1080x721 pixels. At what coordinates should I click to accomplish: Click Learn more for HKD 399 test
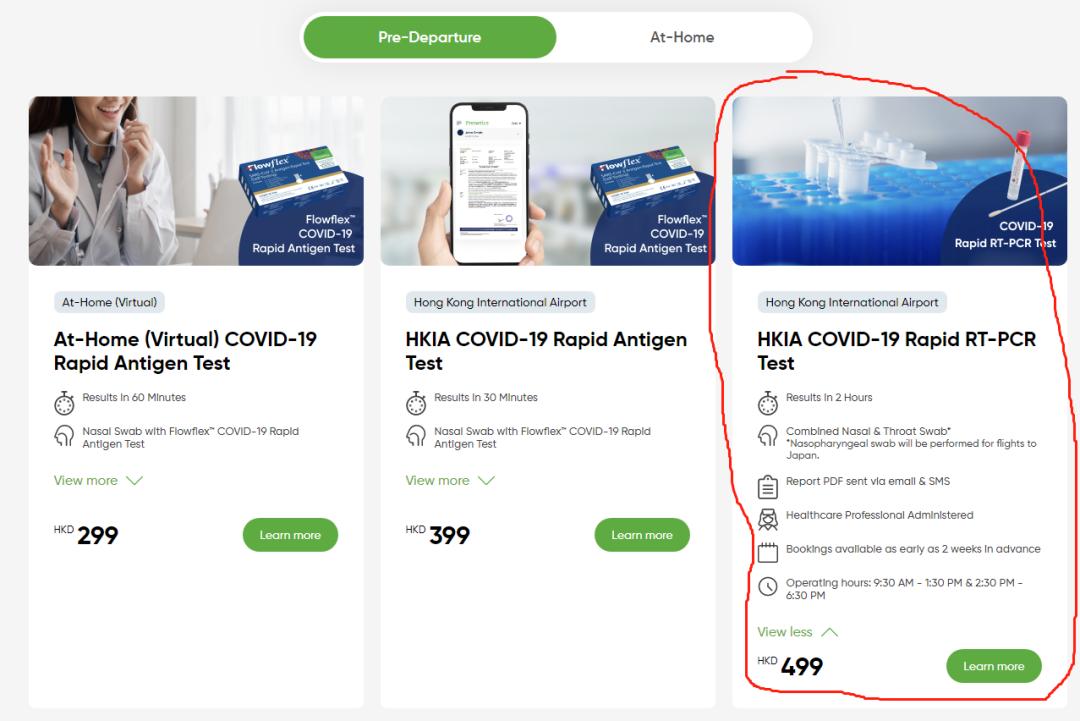pos(642,535)
